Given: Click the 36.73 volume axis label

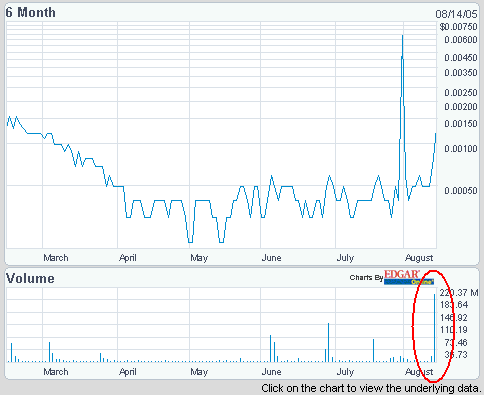Looking at the screenshot, I should point(456,355).
